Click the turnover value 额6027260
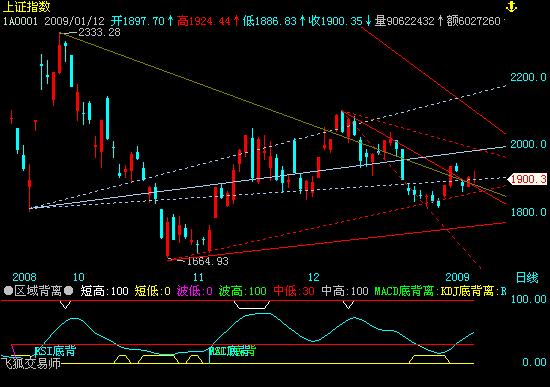The height and width of the screenshot is (387, 550). [474, 21]
